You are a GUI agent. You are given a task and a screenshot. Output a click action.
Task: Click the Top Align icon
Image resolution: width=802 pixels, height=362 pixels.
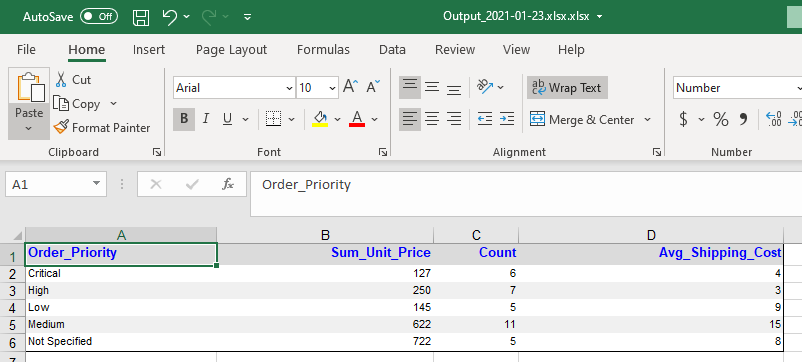410,87
